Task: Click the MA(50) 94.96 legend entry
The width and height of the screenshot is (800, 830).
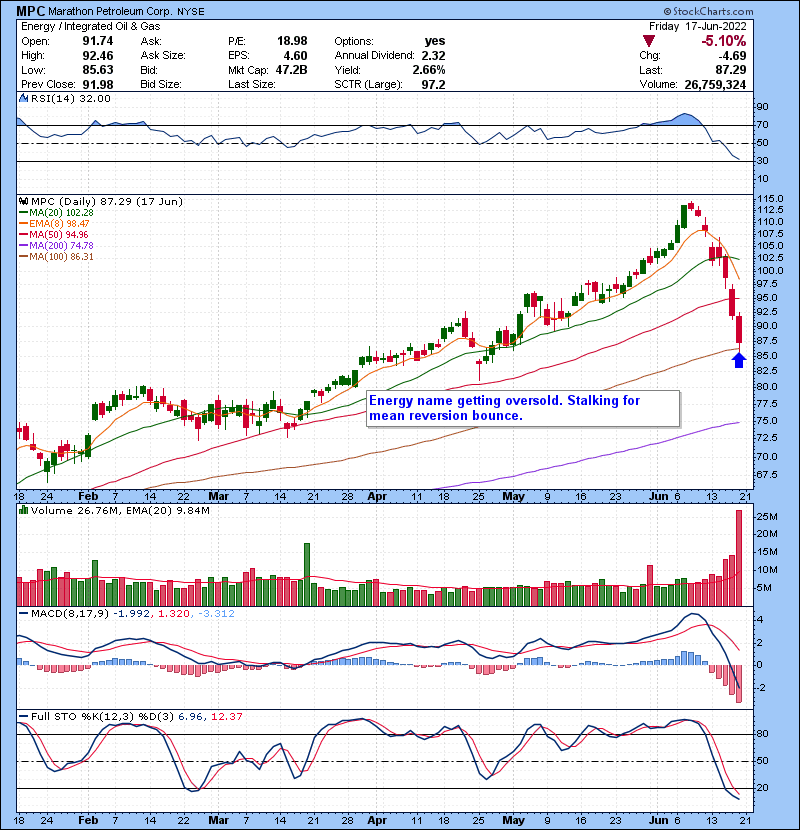Action: pos(55,234)
